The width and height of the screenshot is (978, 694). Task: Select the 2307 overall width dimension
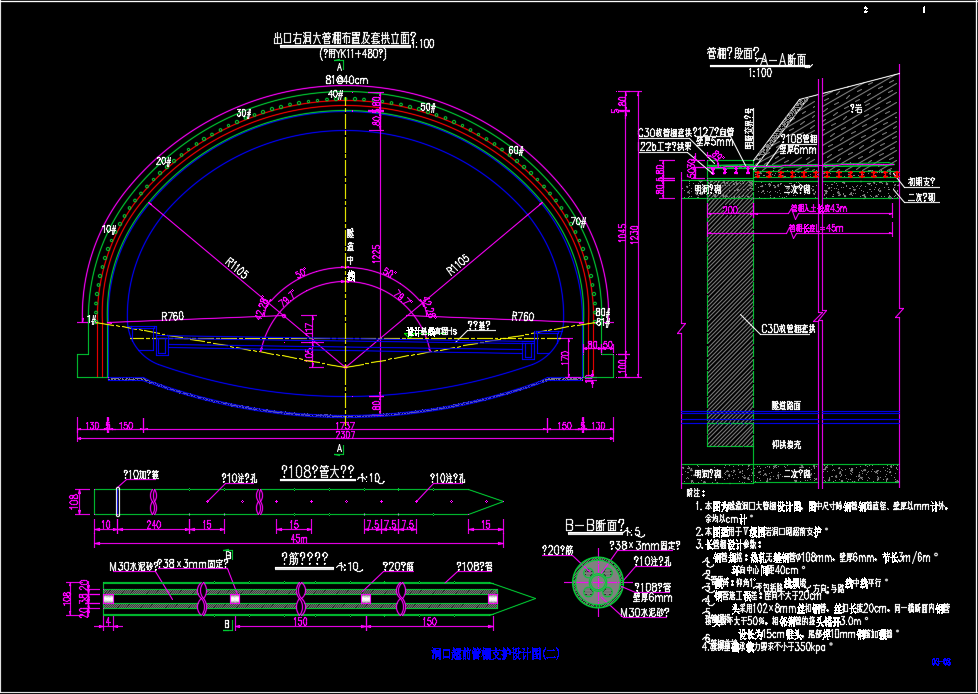click(346, 436)
